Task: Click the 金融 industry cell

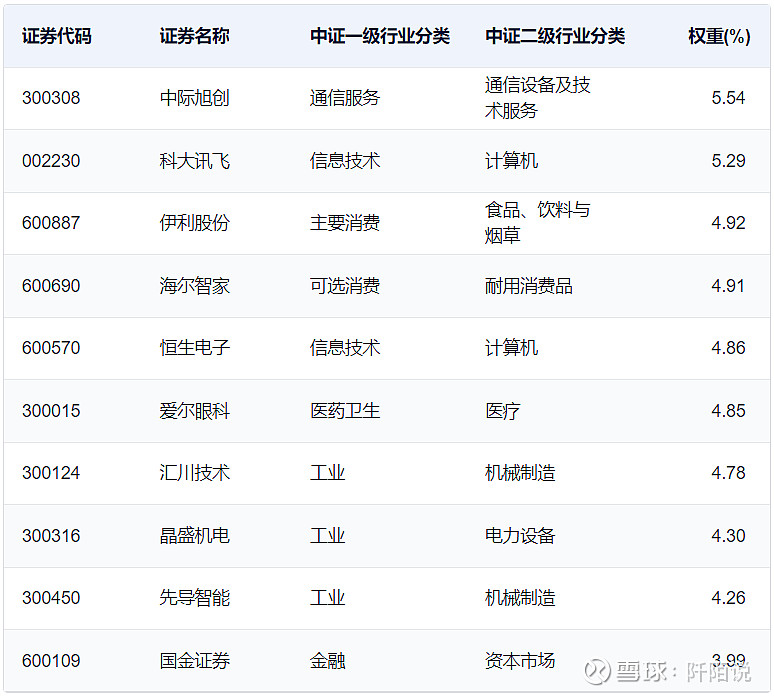Action: pyautogui.click(x=327, y=661)
